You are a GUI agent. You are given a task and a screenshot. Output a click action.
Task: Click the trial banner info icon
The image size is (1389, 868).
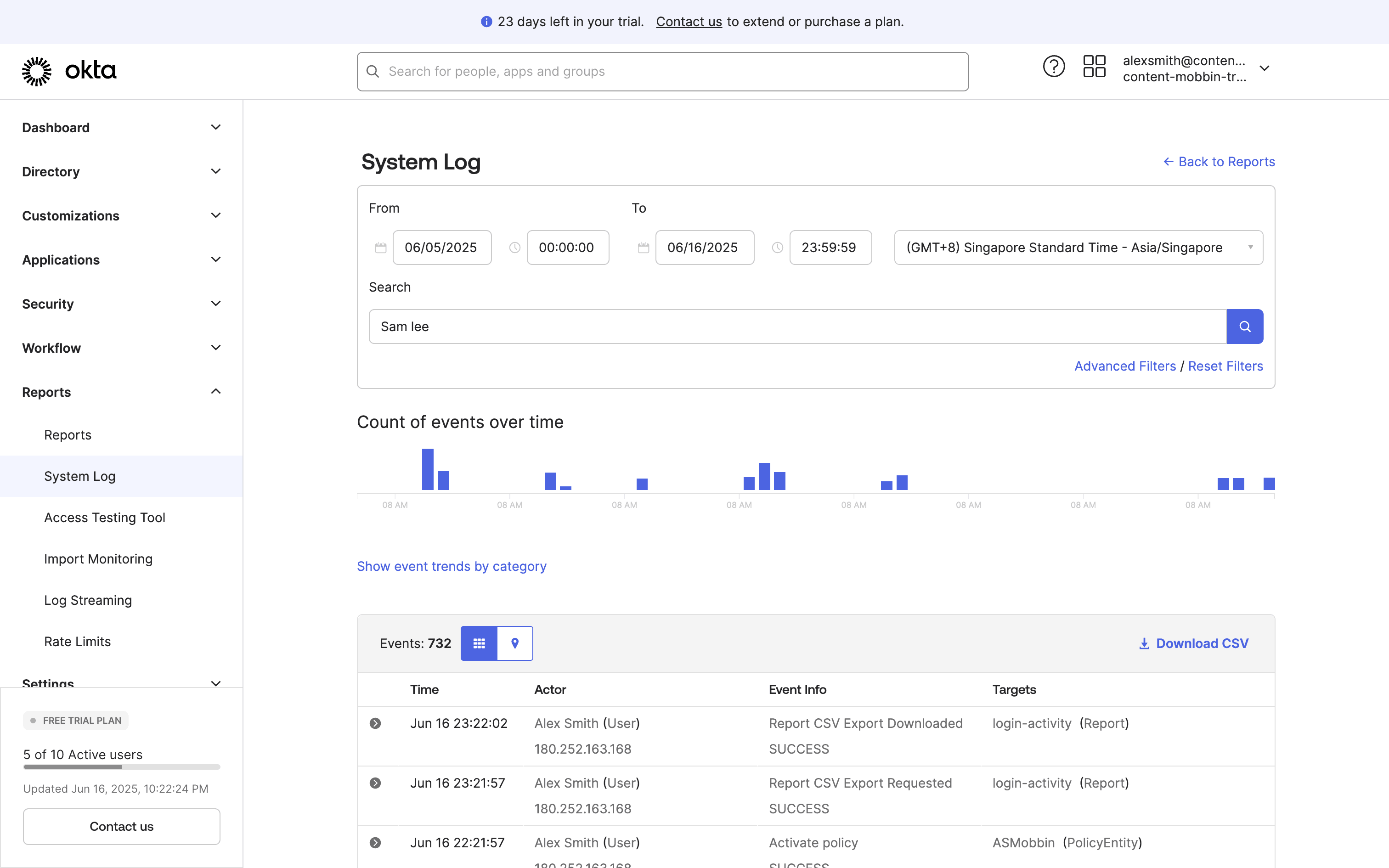486,22
